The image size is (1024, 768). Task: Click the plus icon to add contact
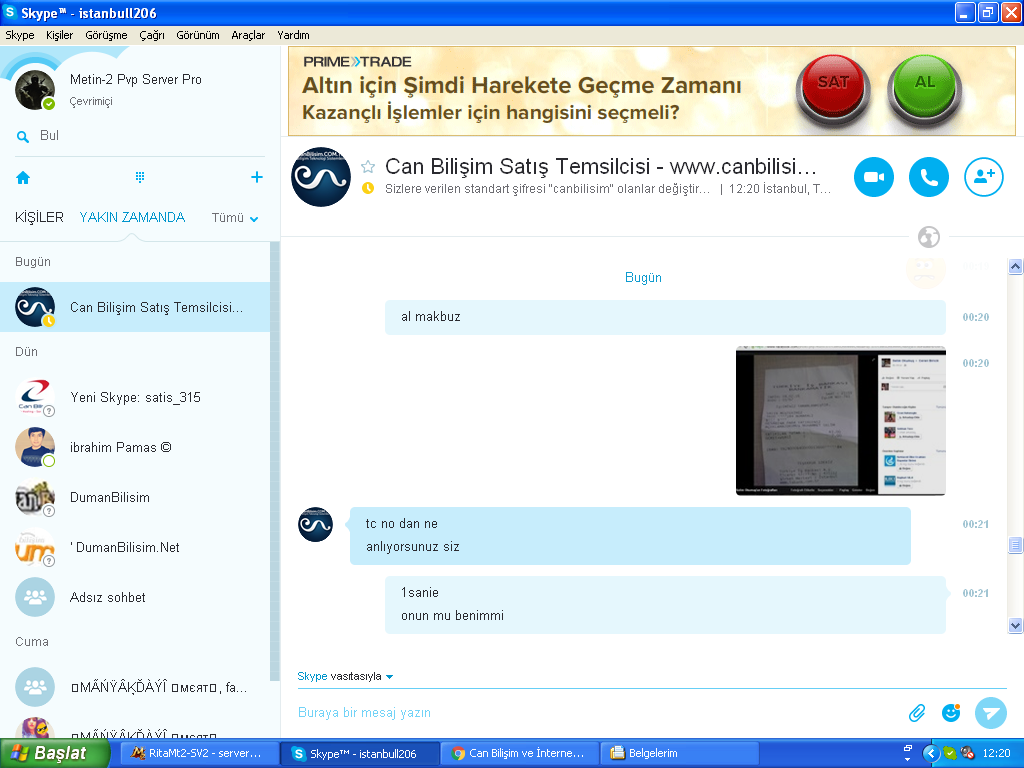(256, 177)
